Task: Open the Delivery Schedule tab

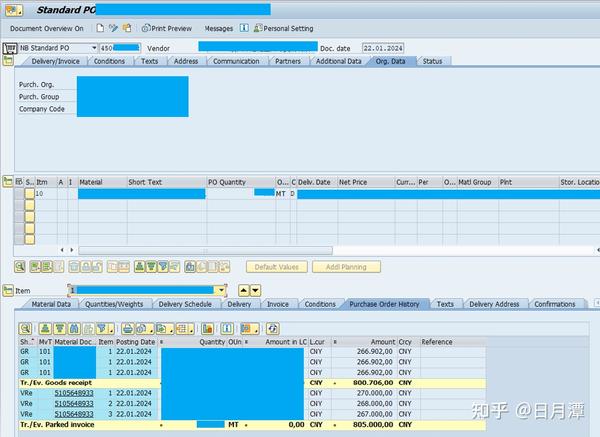Action: (185, 304)
